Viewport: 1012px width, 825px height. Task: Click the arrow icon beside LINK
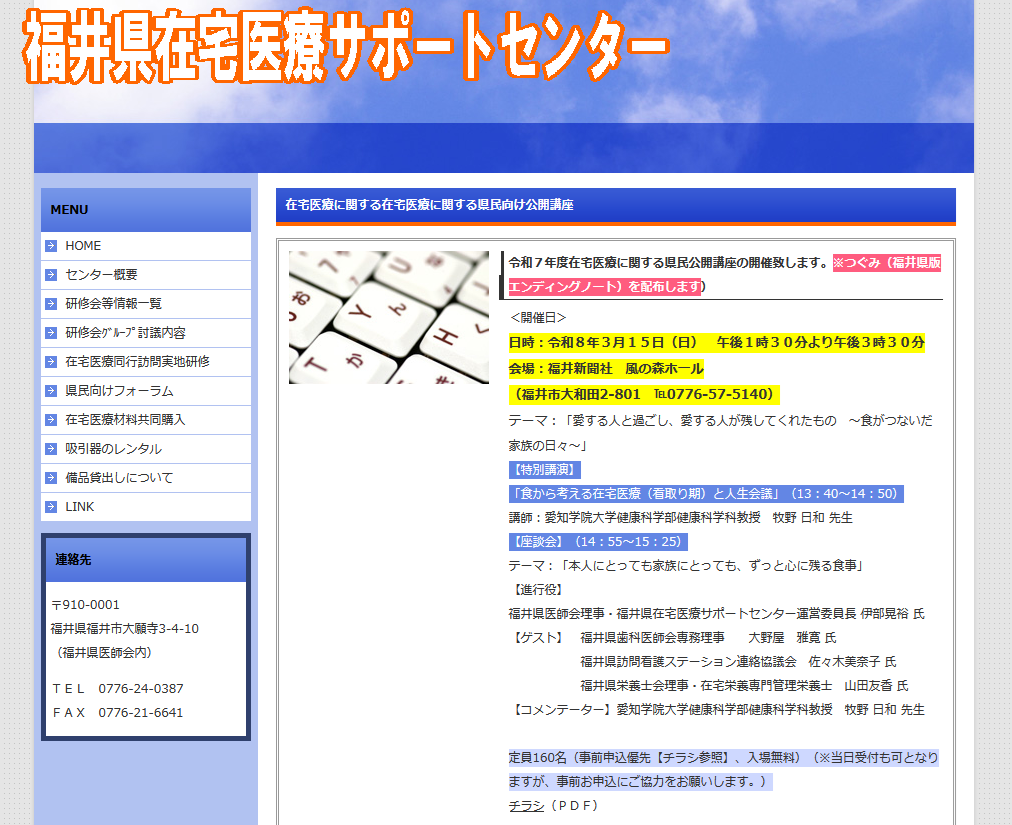[x=51, y=507]
